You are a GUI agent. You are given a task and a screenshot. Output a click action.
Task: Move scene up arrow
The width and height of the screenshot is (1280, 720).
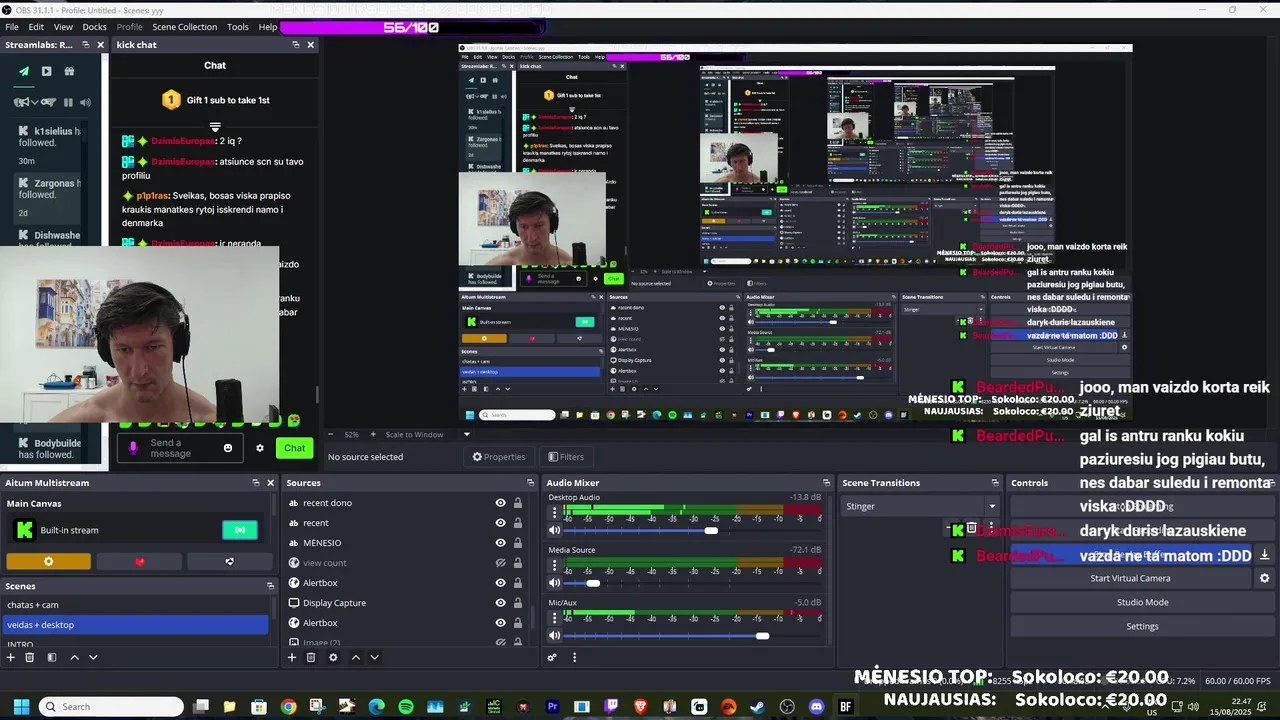pyautogui.click(x=74, y=657)
